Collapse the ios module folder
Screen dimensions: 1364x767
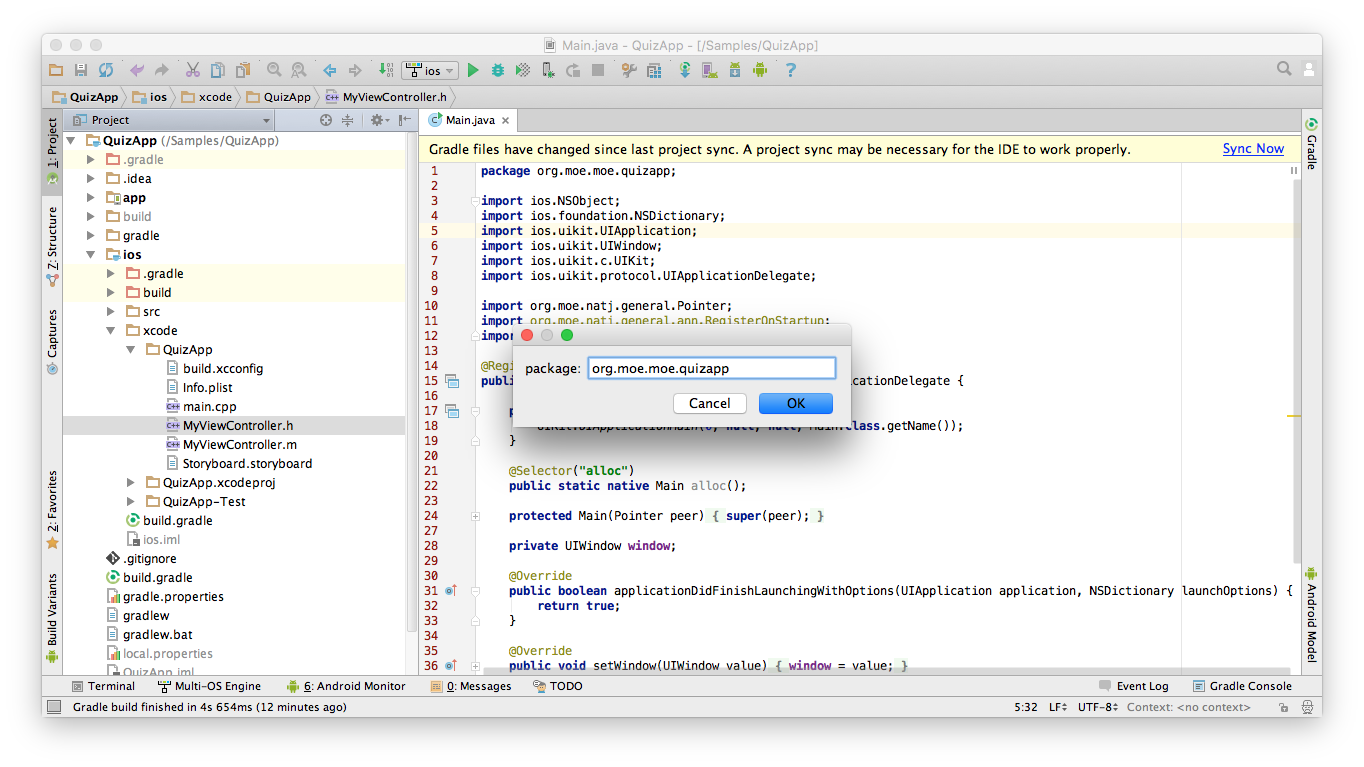[x=91, y=255]
